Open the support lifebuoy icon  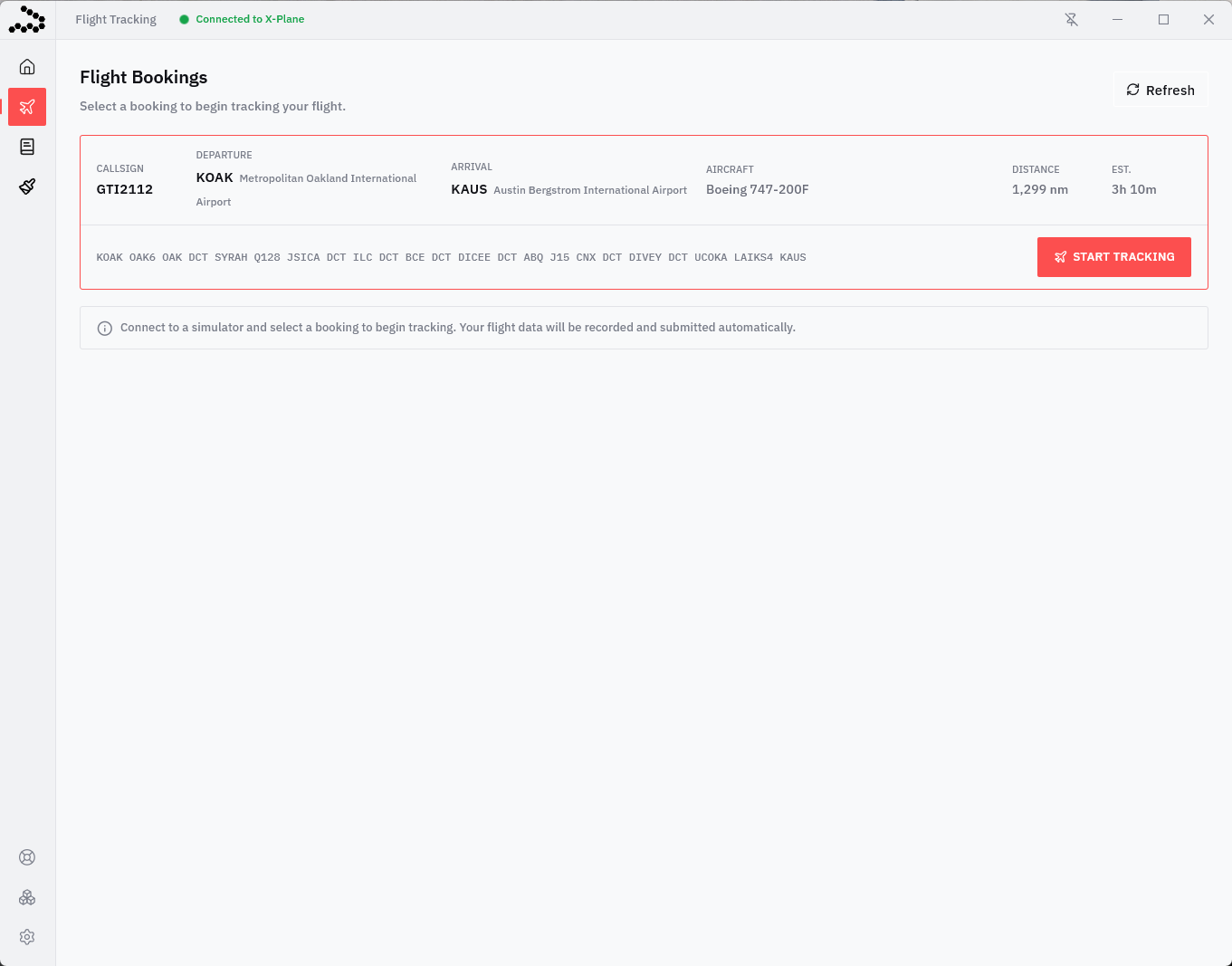tap(27, 857)
